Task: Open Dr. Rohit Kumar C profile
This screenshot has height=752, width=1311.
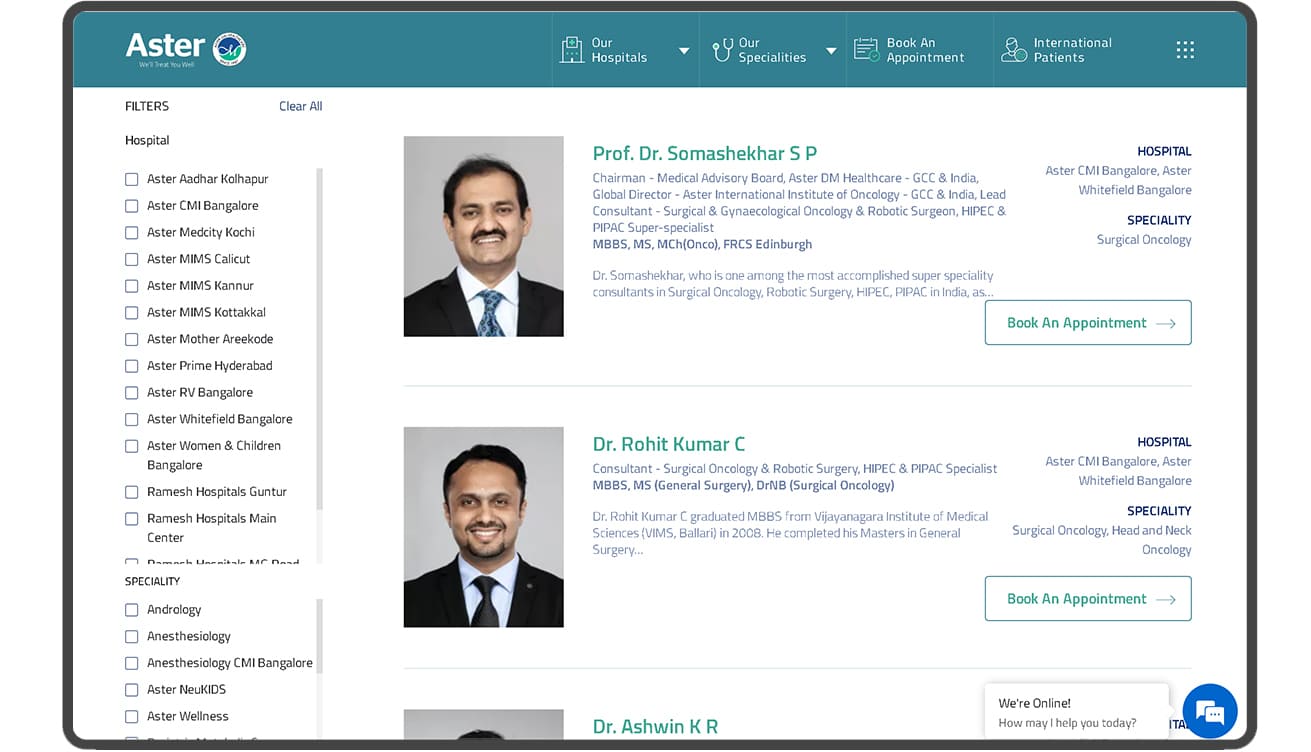Action: (669, 444)
